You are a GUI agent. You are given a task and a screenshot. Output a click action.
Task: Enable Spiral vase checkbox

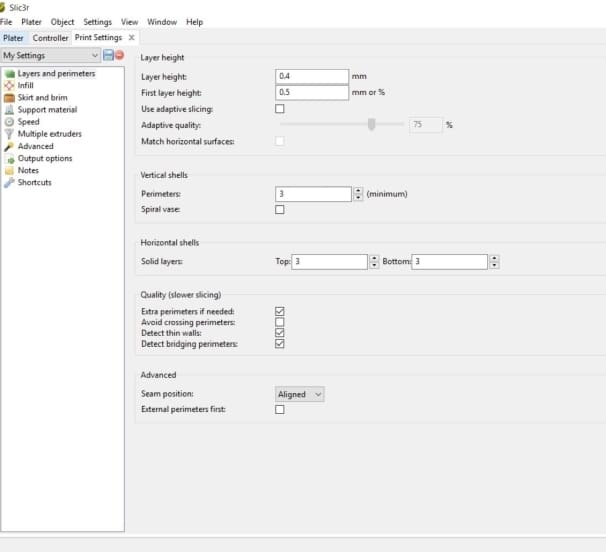pyautogui.click(x=279, y=210)
